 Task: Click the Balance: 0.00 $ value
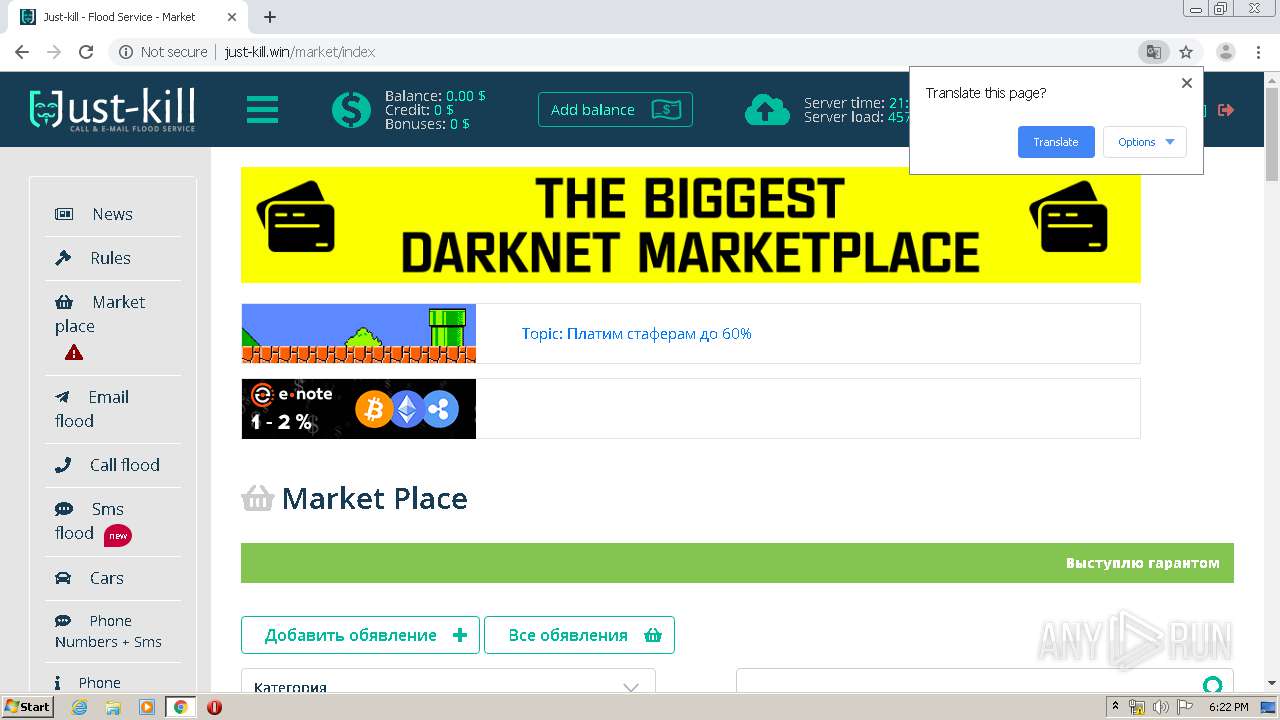coord(466,96)
